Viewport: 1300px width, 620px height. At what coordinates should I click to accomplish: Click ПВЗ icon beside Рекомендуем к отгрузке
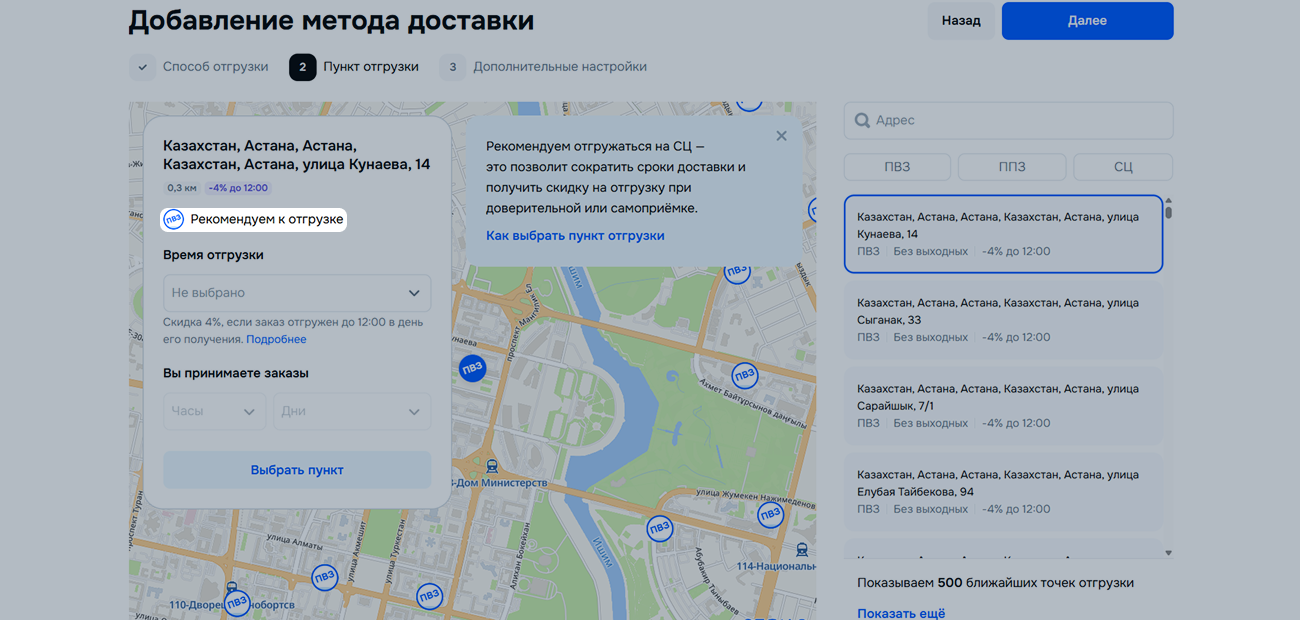[174, 219]
